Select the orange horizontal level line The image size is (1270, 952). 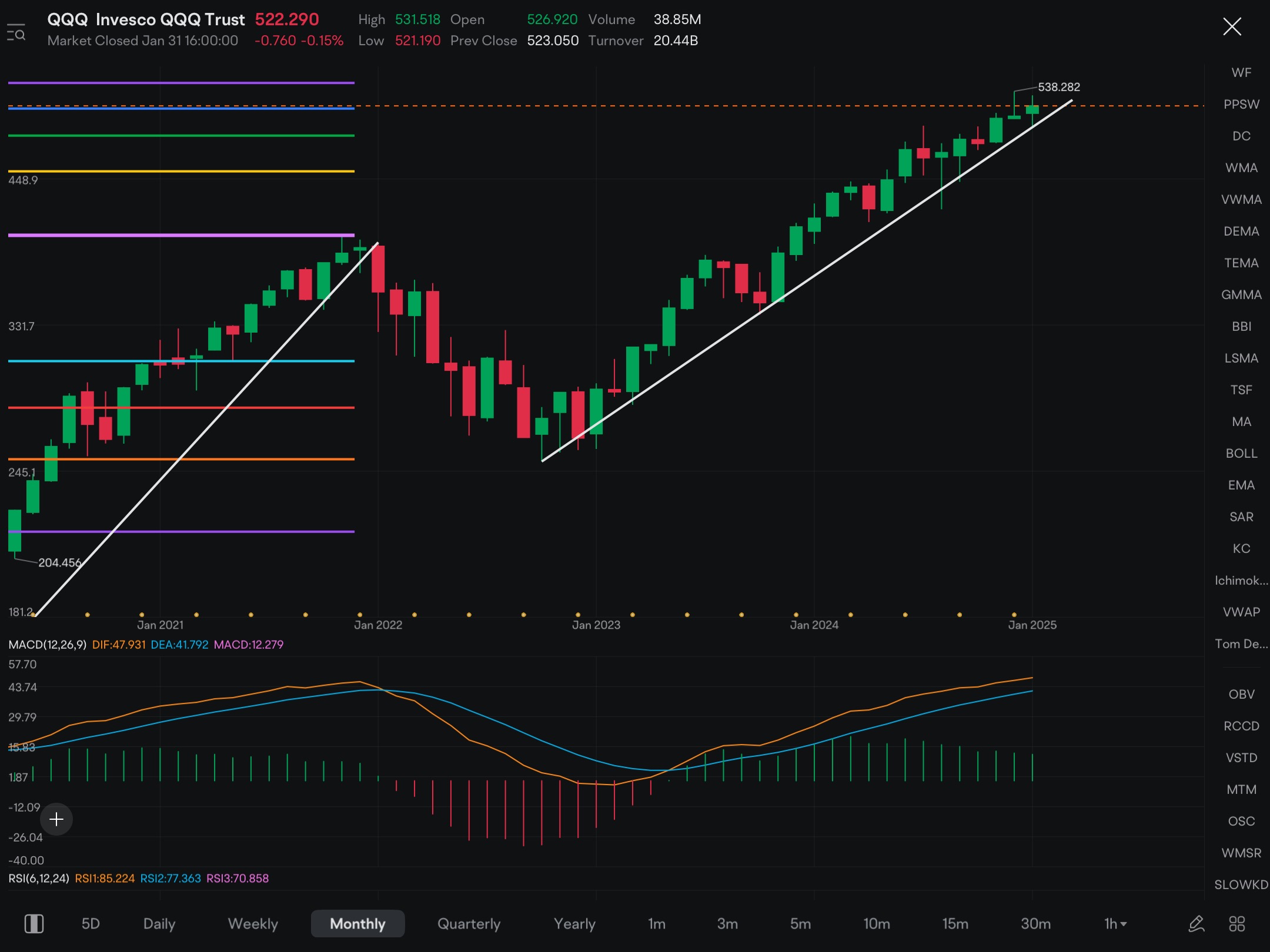coord(181,459)
